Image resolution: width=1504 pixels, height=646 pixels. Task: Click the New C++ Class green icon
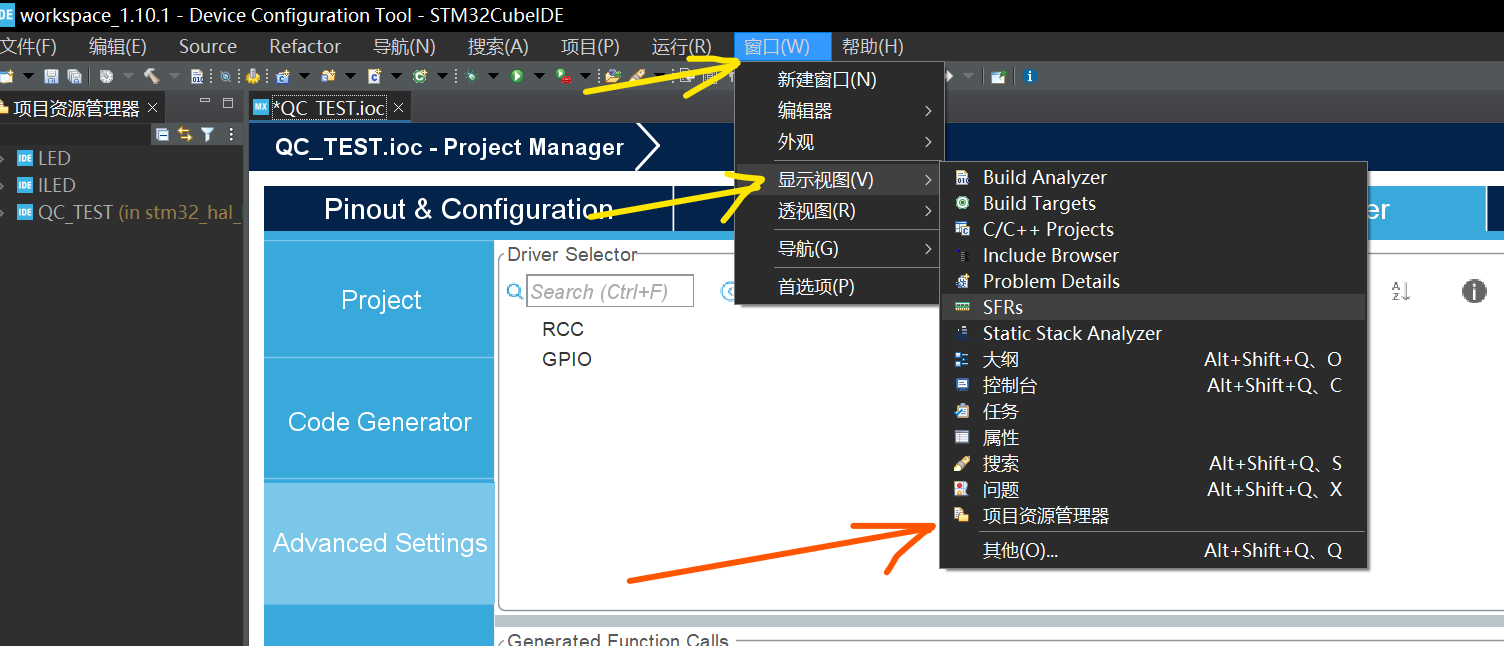coord(419,76)
